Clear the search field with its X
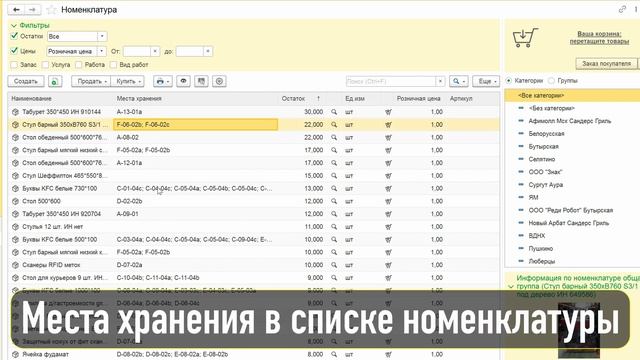The image size is (640, 360). coord(440,82)
